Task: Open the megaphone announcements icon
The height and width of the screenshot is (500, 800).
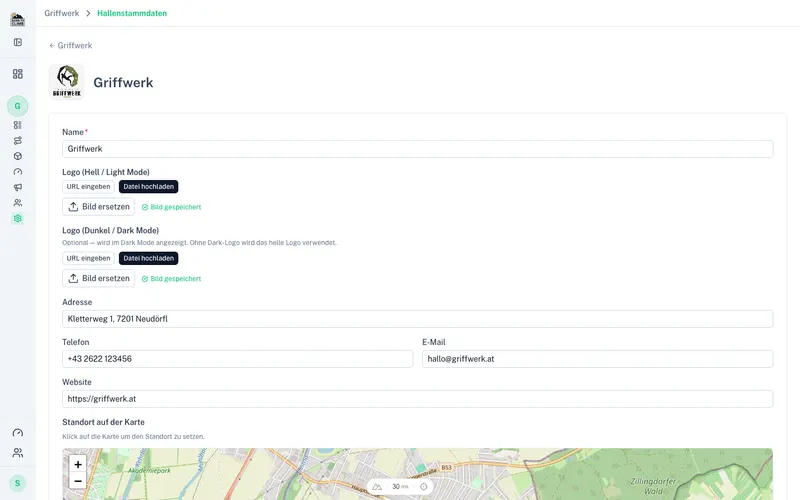Action: (x=18, y=187)
